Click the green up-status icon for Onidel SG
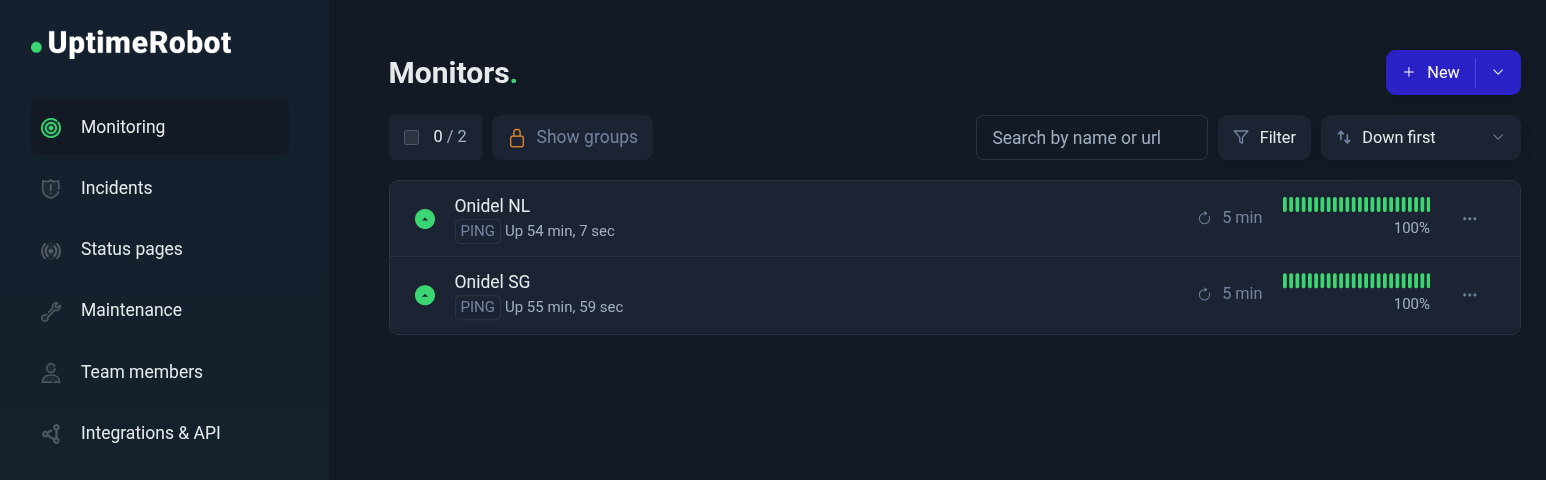This screenshot has height=480, width=1546. (425, 295)
